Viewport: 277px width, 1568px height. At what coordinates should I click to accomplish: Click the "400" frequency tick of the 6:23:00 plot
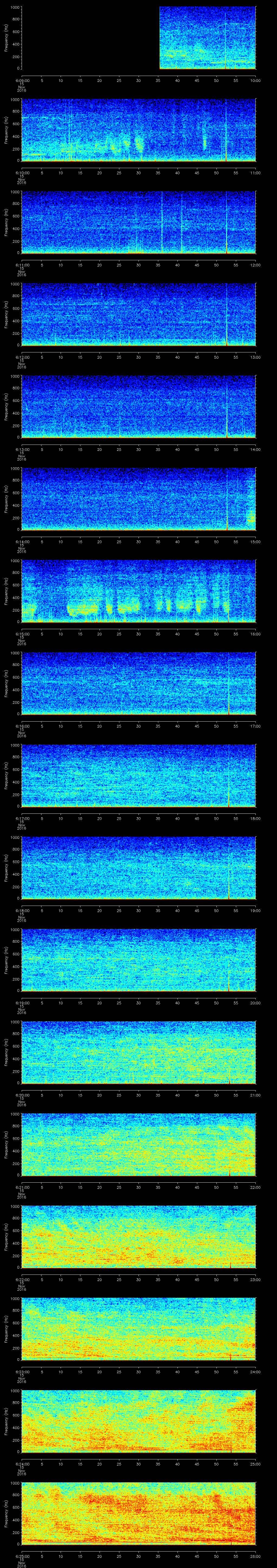point(16,1336)
